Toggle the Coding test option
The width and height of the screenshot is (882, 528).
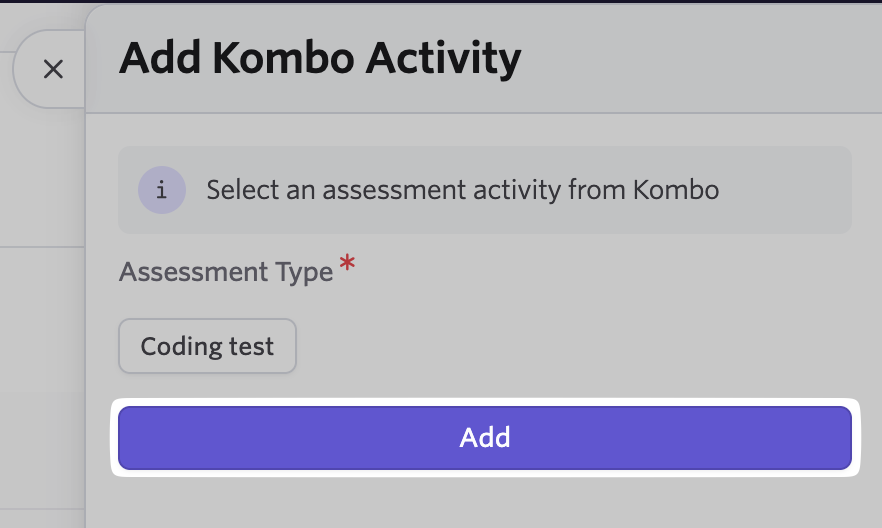(208, 346)
